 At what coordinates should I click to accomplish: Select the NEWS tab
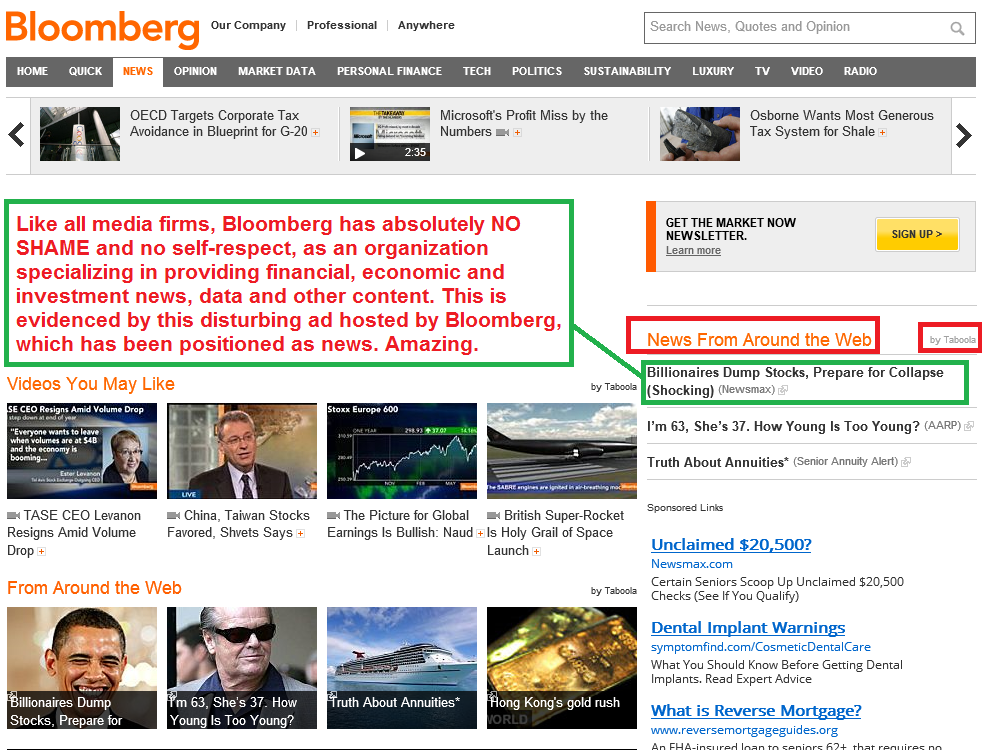(138, 71)
